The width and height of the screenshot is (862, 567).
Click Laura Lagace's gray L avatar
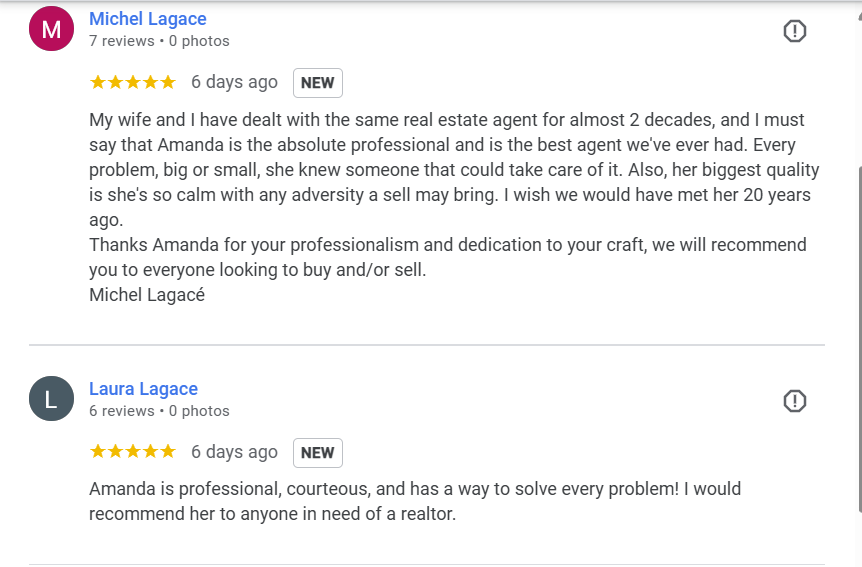tap(52, 399)
